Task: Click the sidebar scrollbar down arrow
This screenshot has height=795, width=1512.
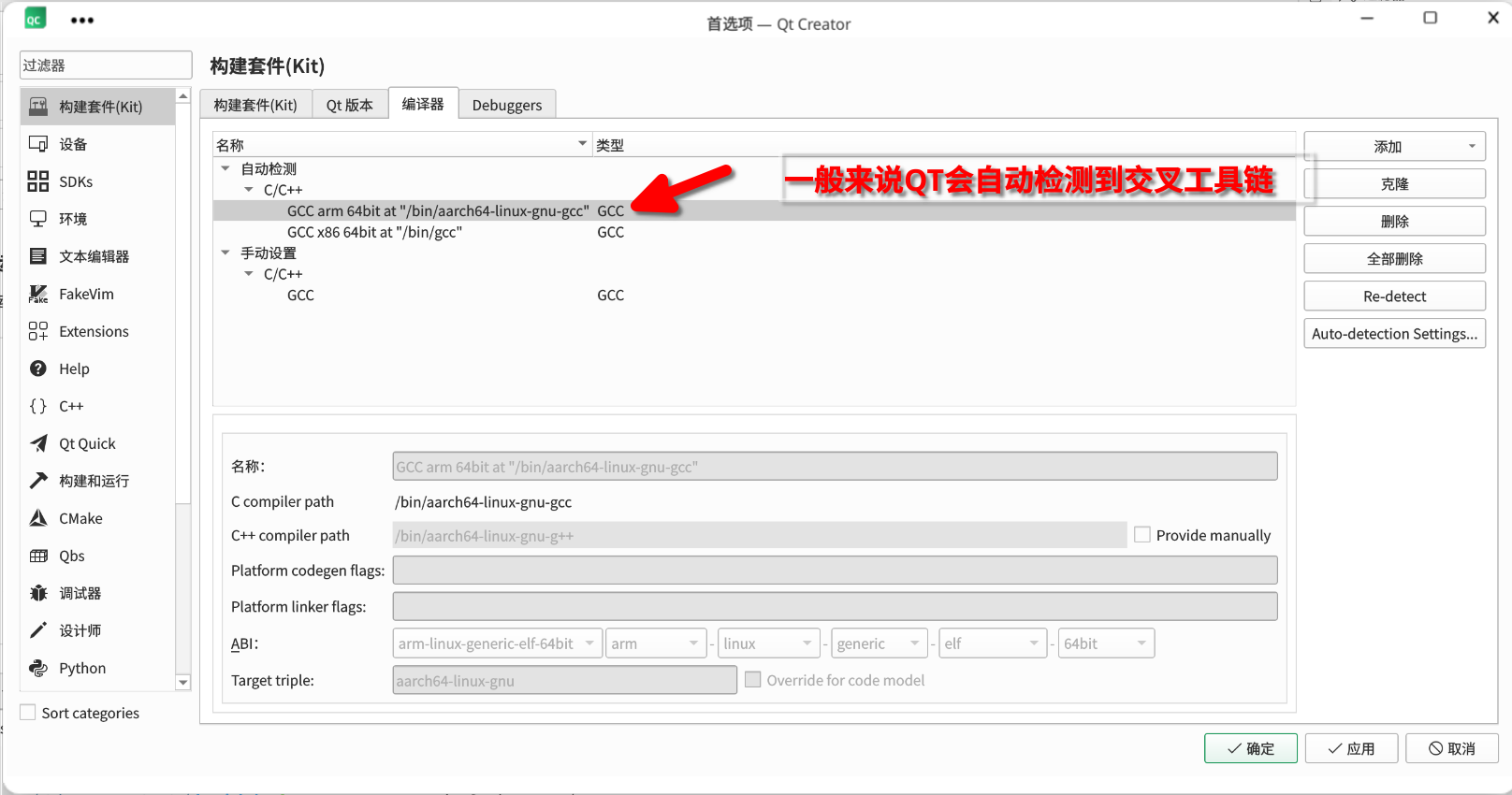Action: click(183, 683)
